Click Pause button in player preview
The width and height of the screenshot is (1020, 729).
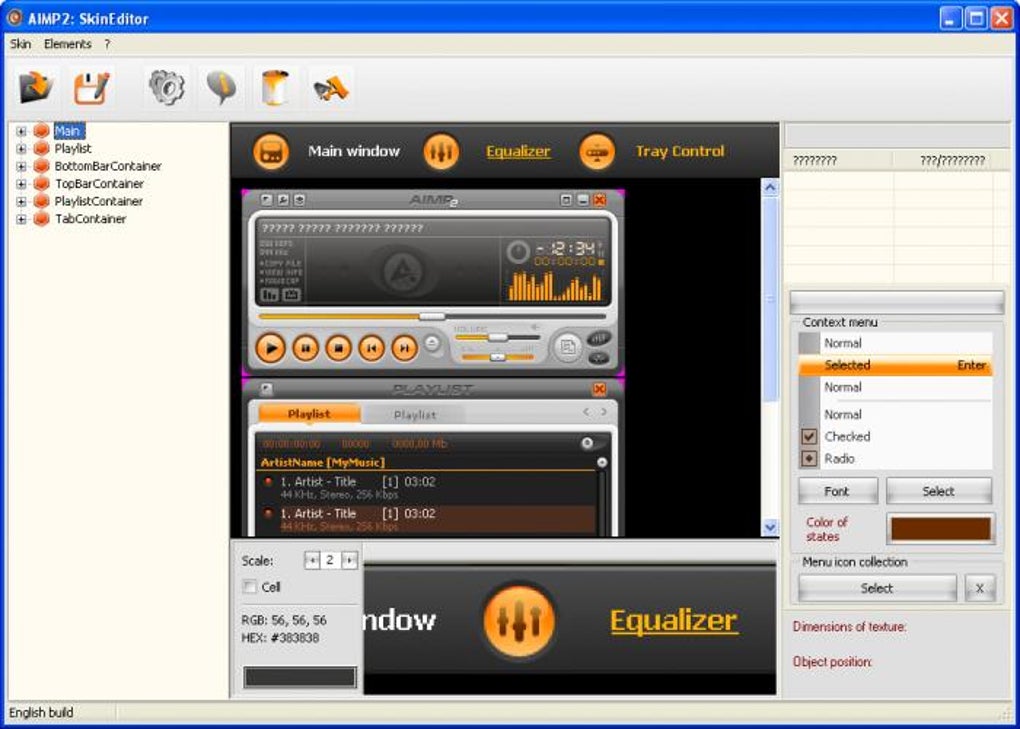305,349
